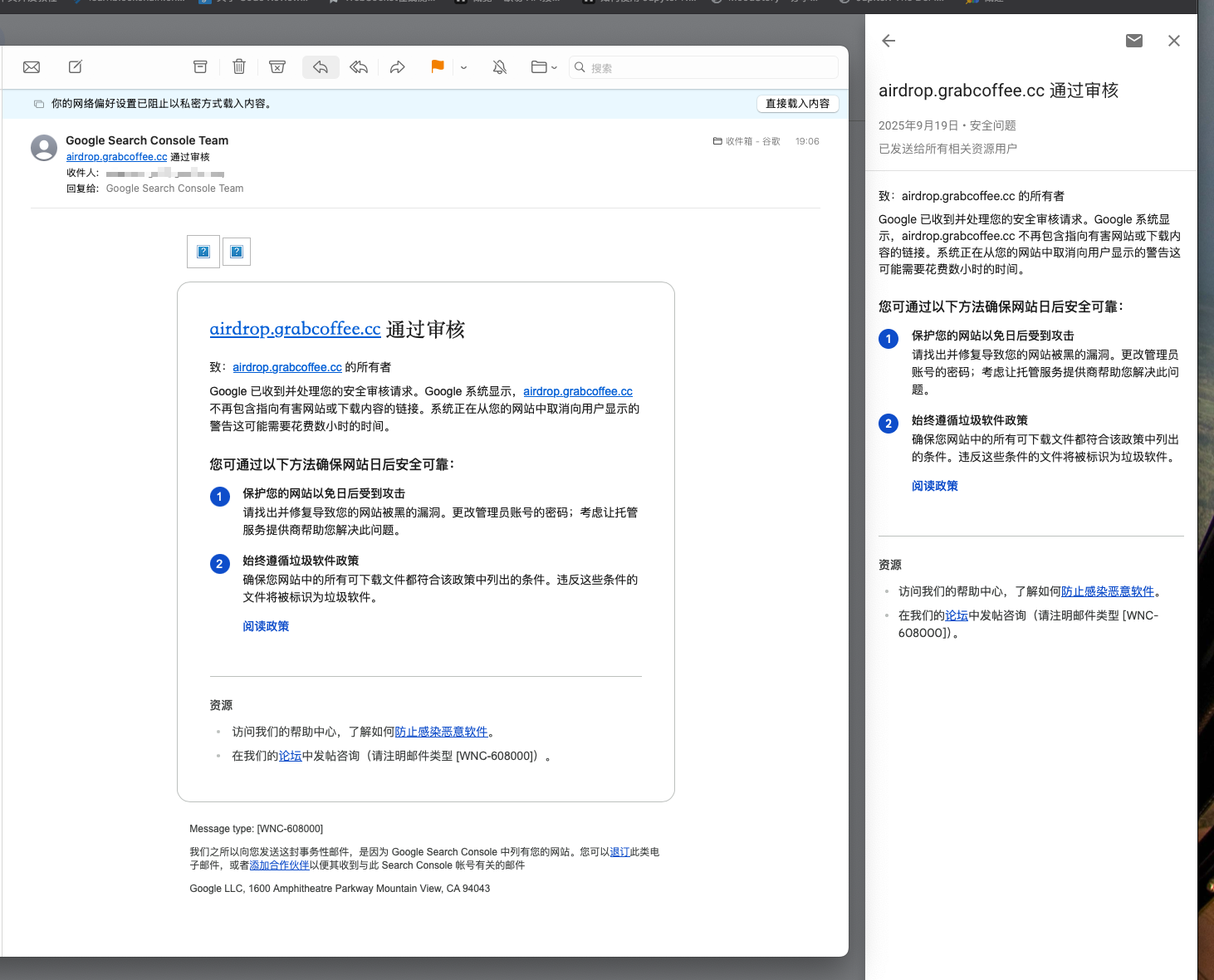The image size is (1214, 980).
Task: Open the flag color dropdown
Action: (463, 67)
